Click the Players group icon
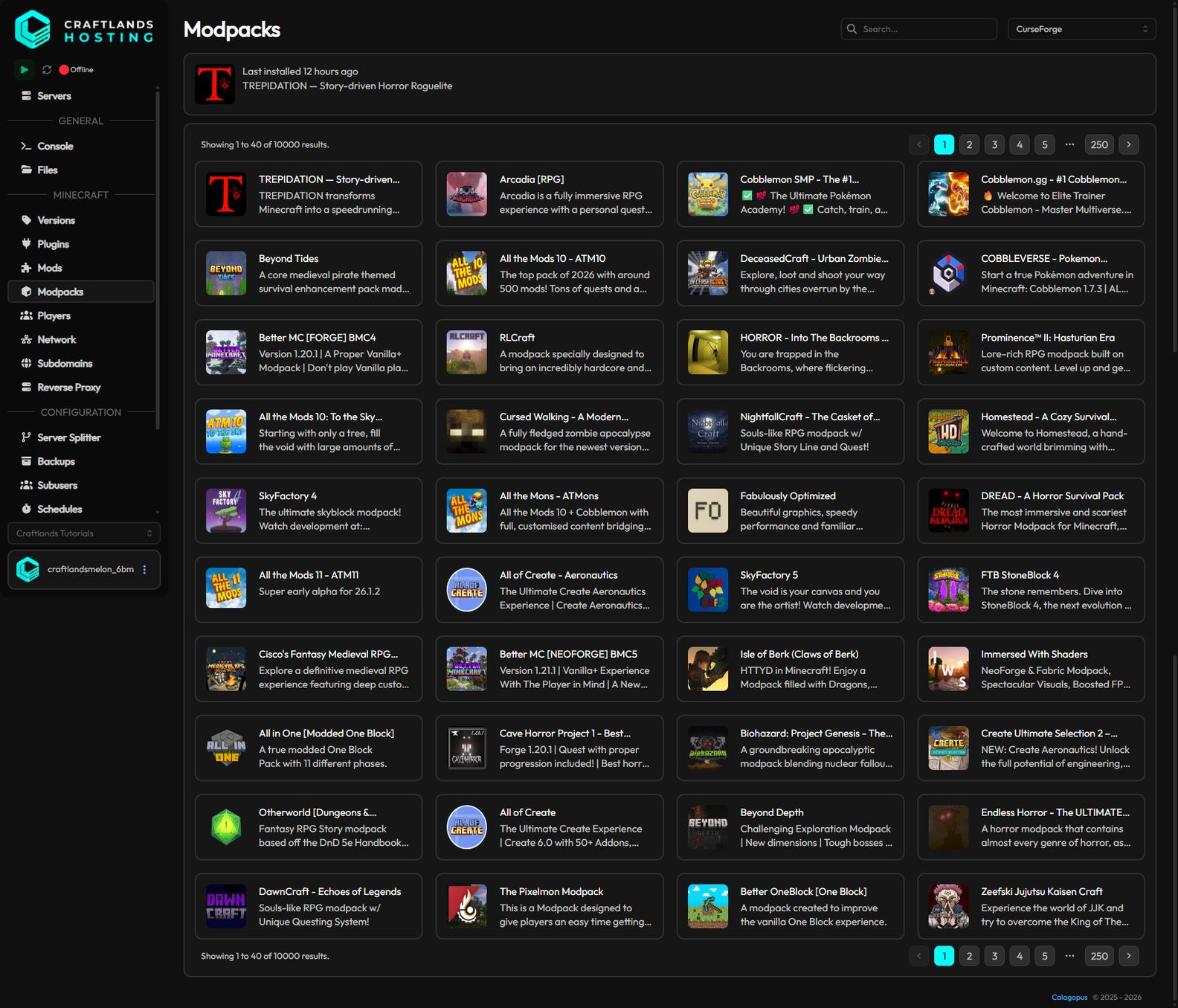Screen dimensions: 1178x1008 26,316
